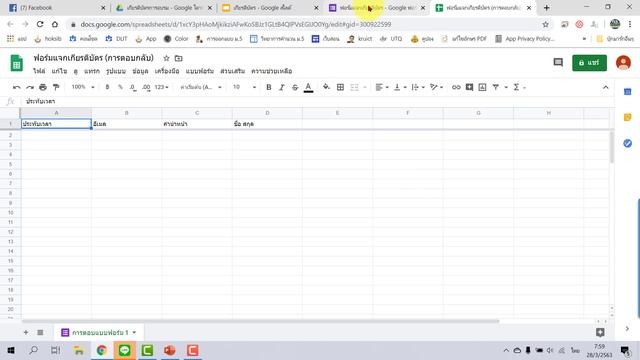Open the zoom 100% dropdown
640x360 pixels.
click(83, 87)
